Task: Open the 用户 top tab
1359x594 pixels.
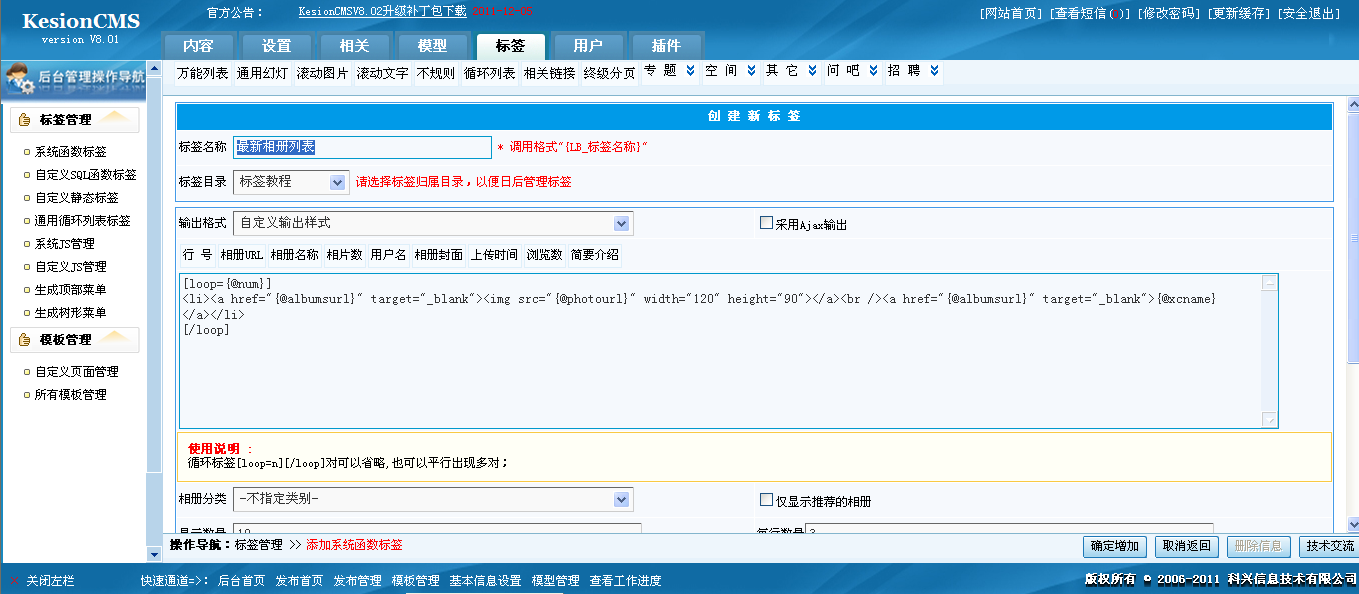Action: (x=588, y=46)
